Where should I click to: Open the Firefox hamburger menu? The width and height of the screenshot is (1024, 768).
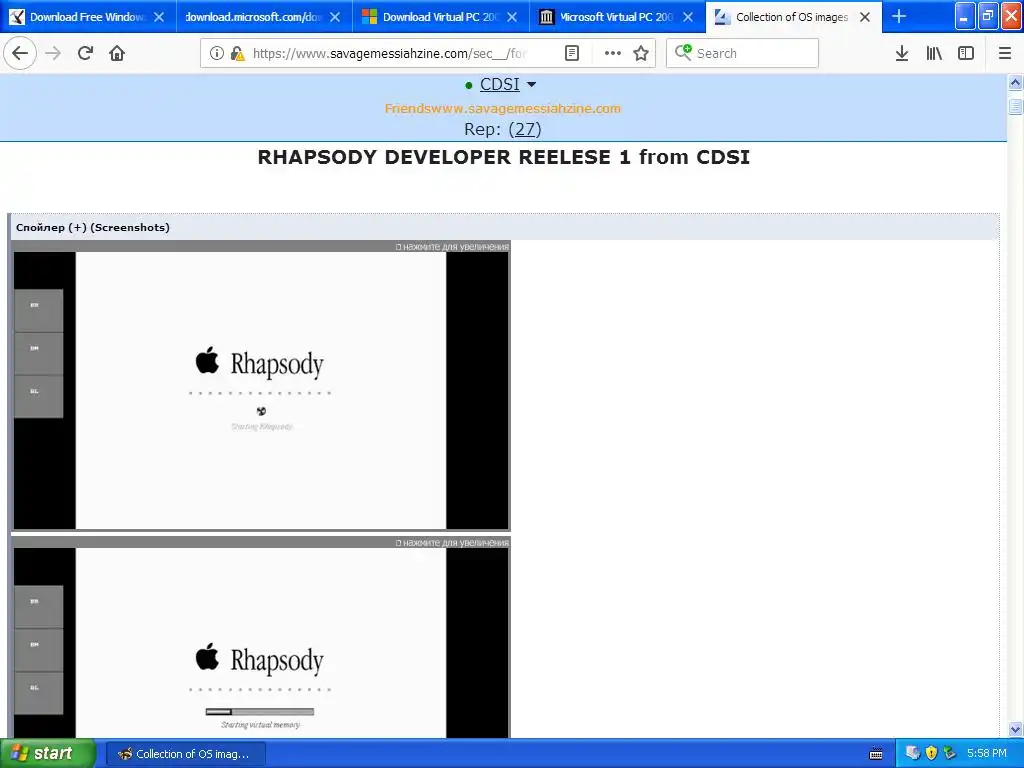point(1005,53)
